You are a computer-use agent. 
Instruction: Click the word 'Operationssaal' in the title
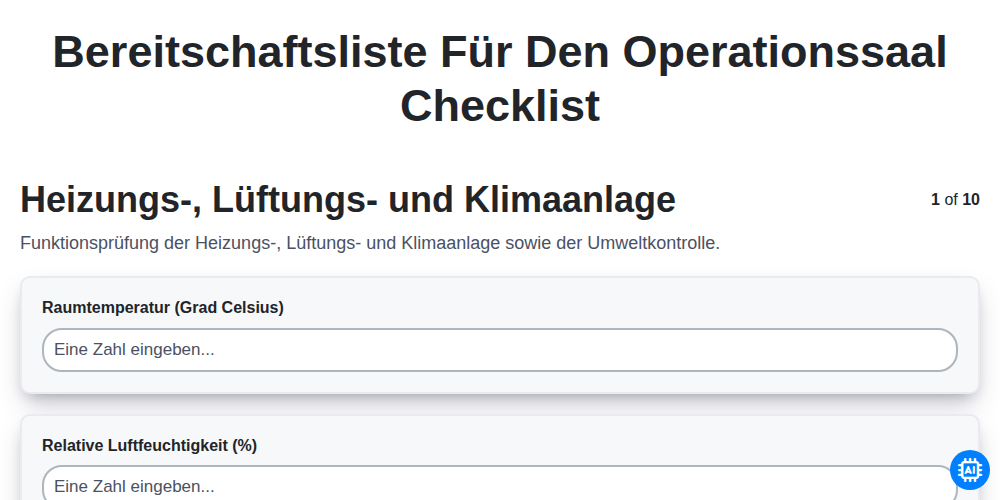(x=785, y=52)
